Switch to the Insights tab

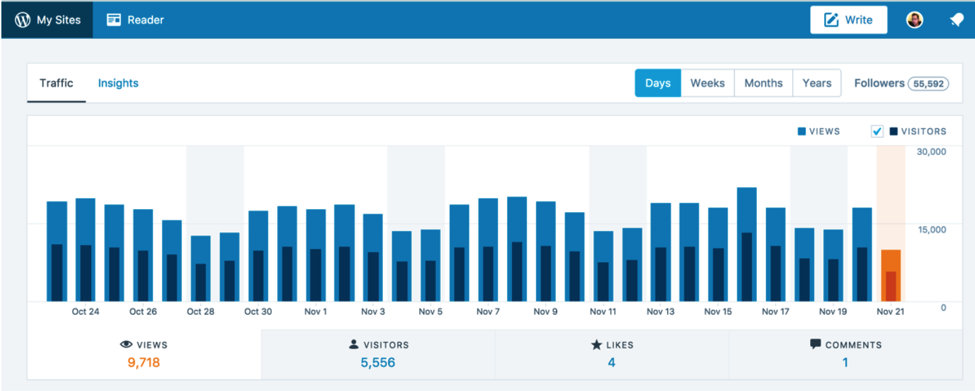pyautogui.click(x=118, y=83)
